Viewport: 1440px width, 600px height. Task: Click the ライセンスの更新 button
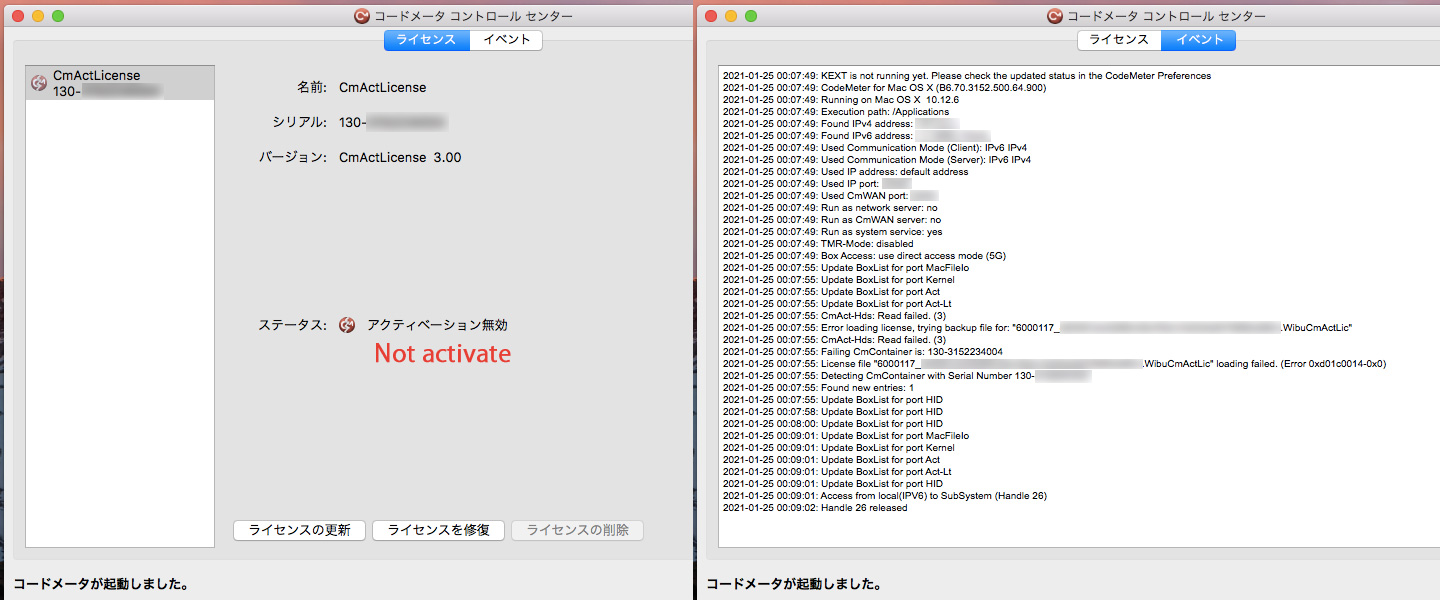pyautogui.click(x=299, y=530)
